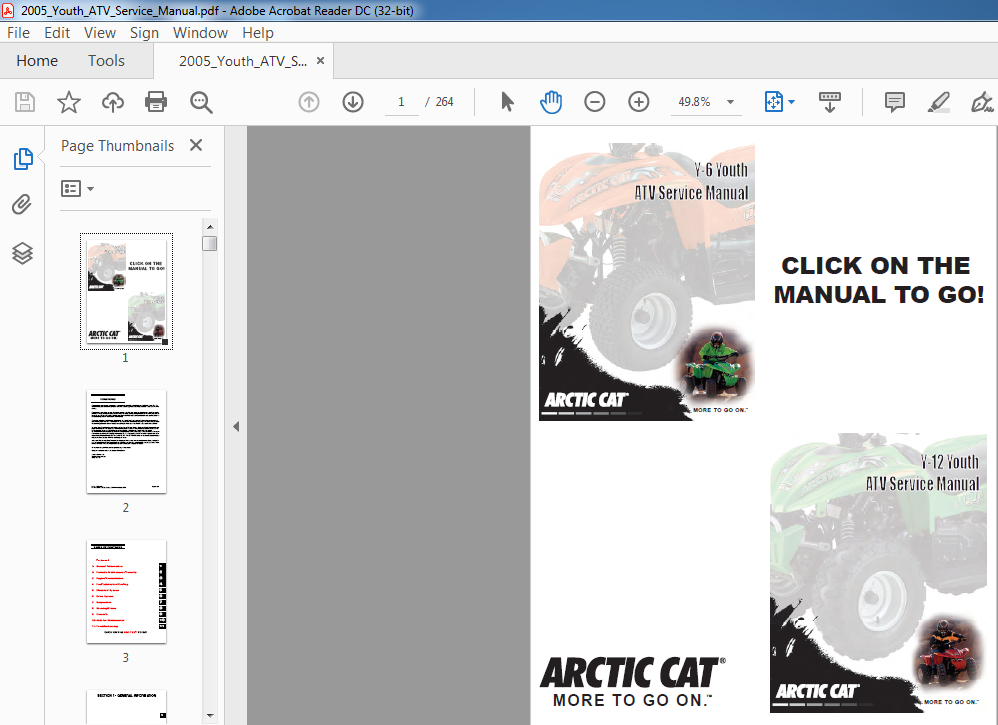This screenshot has height=725, width=998.
Task: Switch to the Home tab
Action: (37, 60)
